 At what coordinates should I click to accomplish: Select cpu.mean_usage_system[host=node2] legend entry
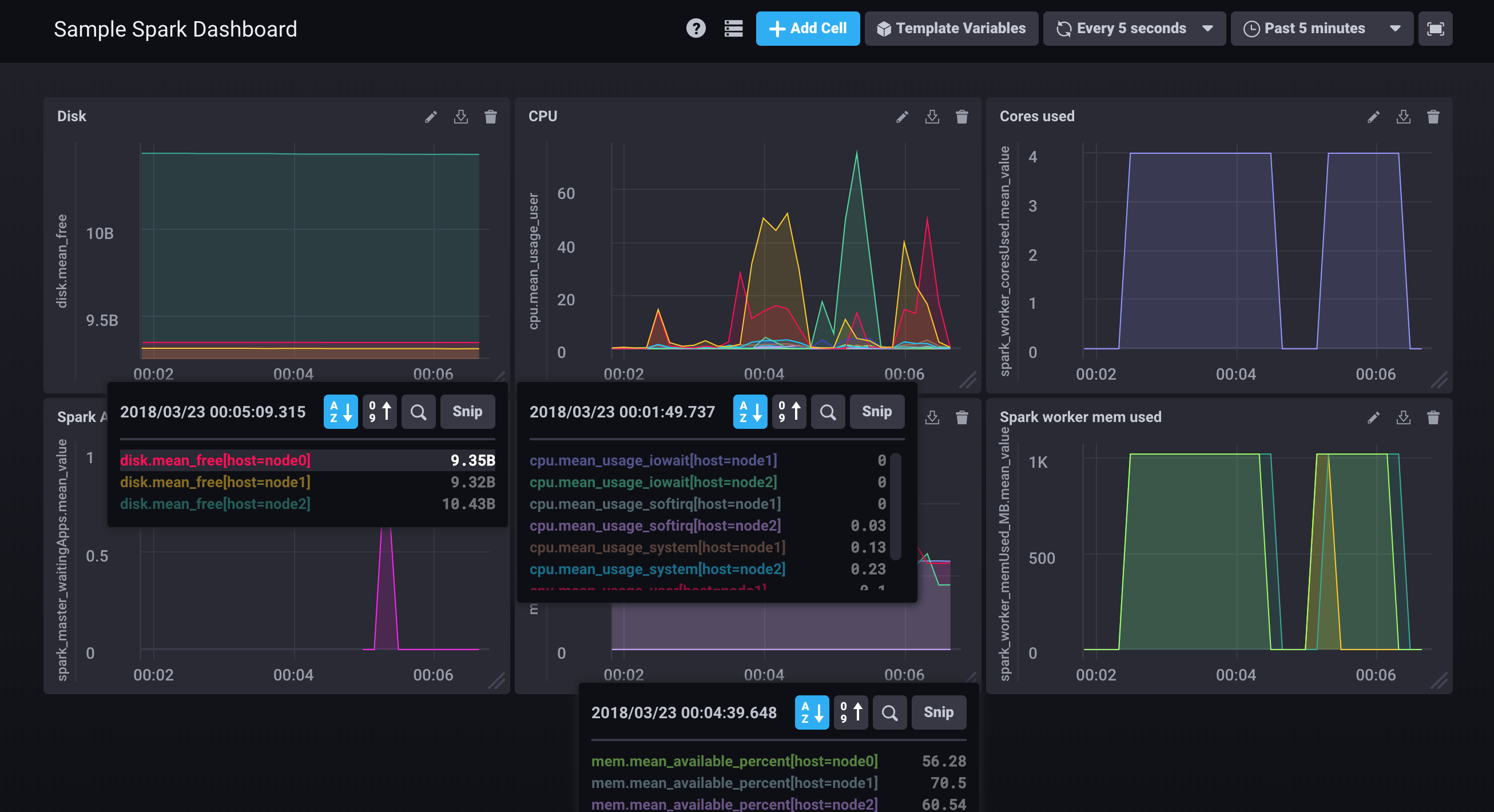point(657,569)
